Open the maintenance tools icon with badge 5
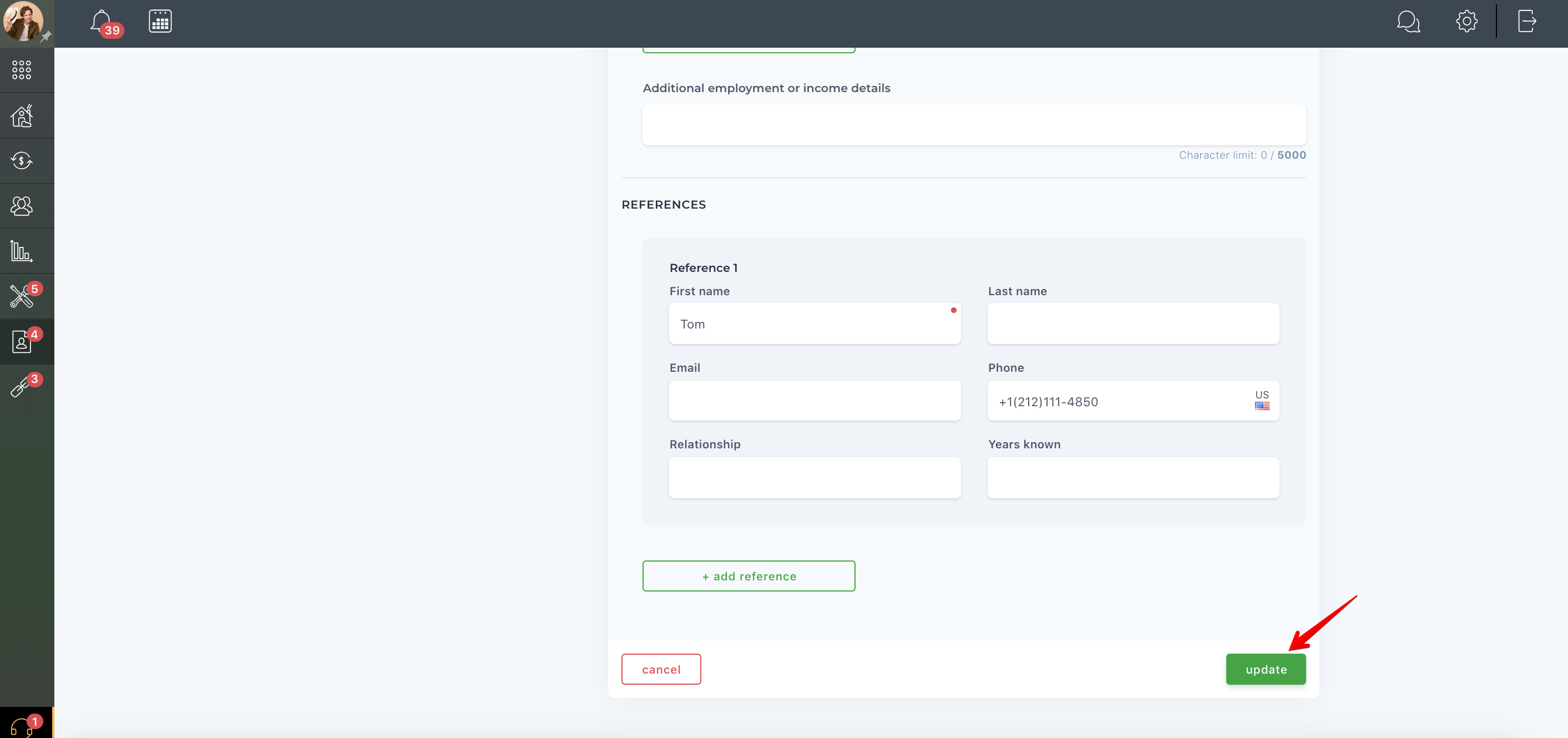The image size is (1568, 738). coord(26,295)
